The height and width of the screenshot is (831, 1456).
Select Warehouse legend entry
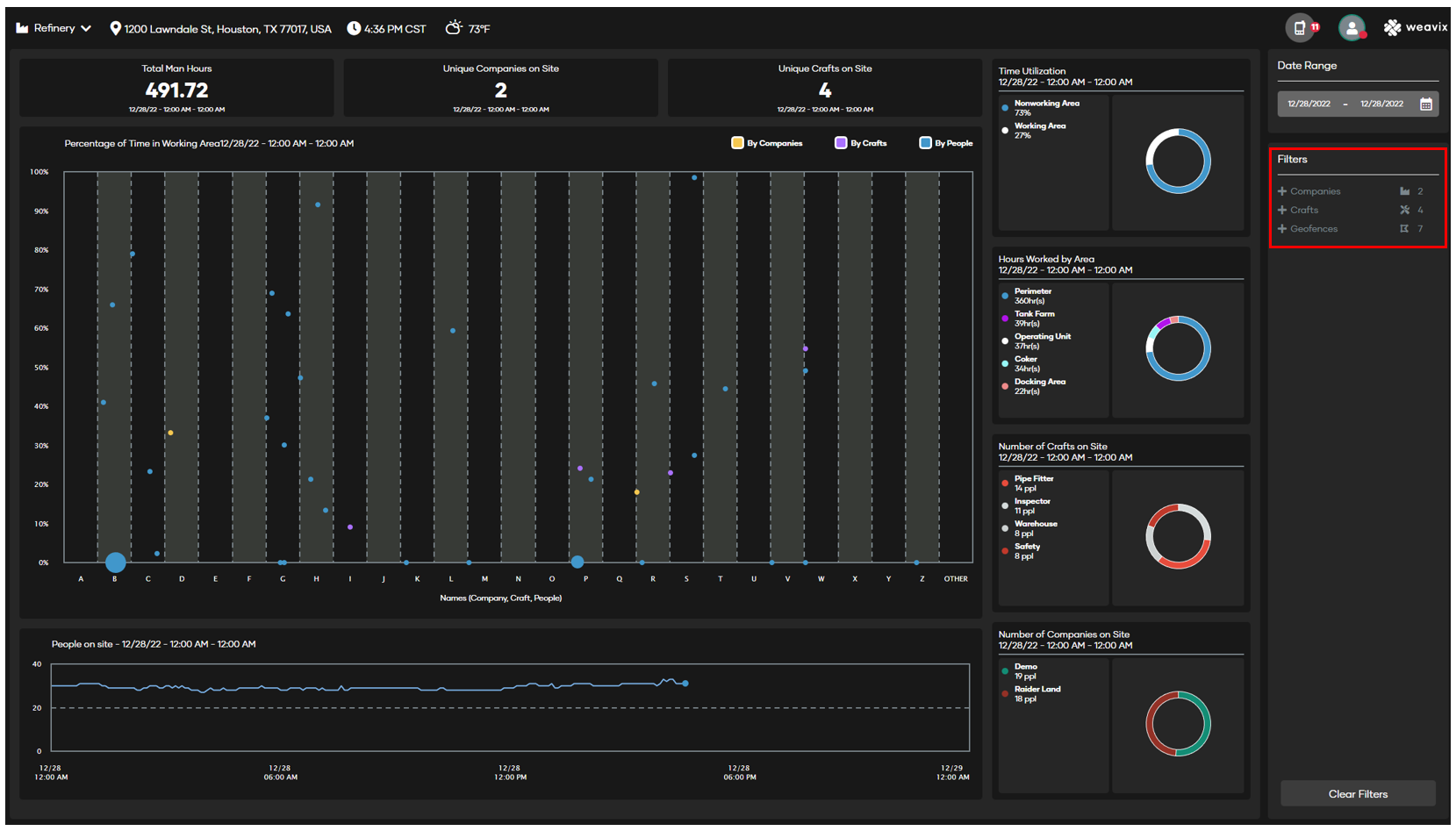click(x=1029, y=529)
